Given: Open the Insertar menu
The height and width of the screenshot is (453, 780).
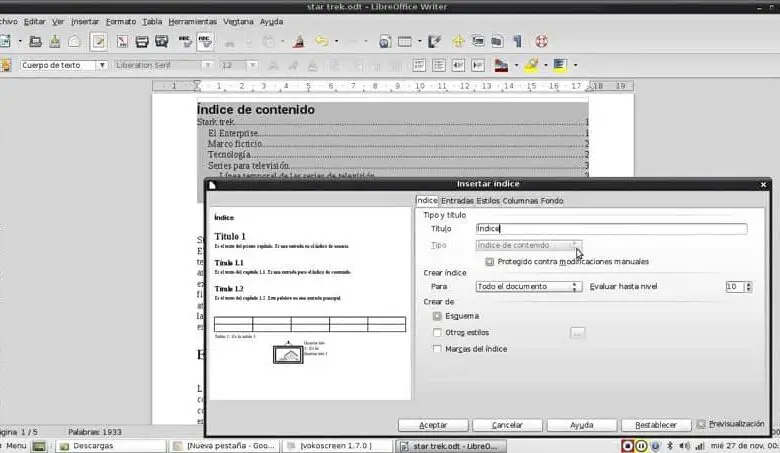Looking at the screenshot, I should [85, 22].
